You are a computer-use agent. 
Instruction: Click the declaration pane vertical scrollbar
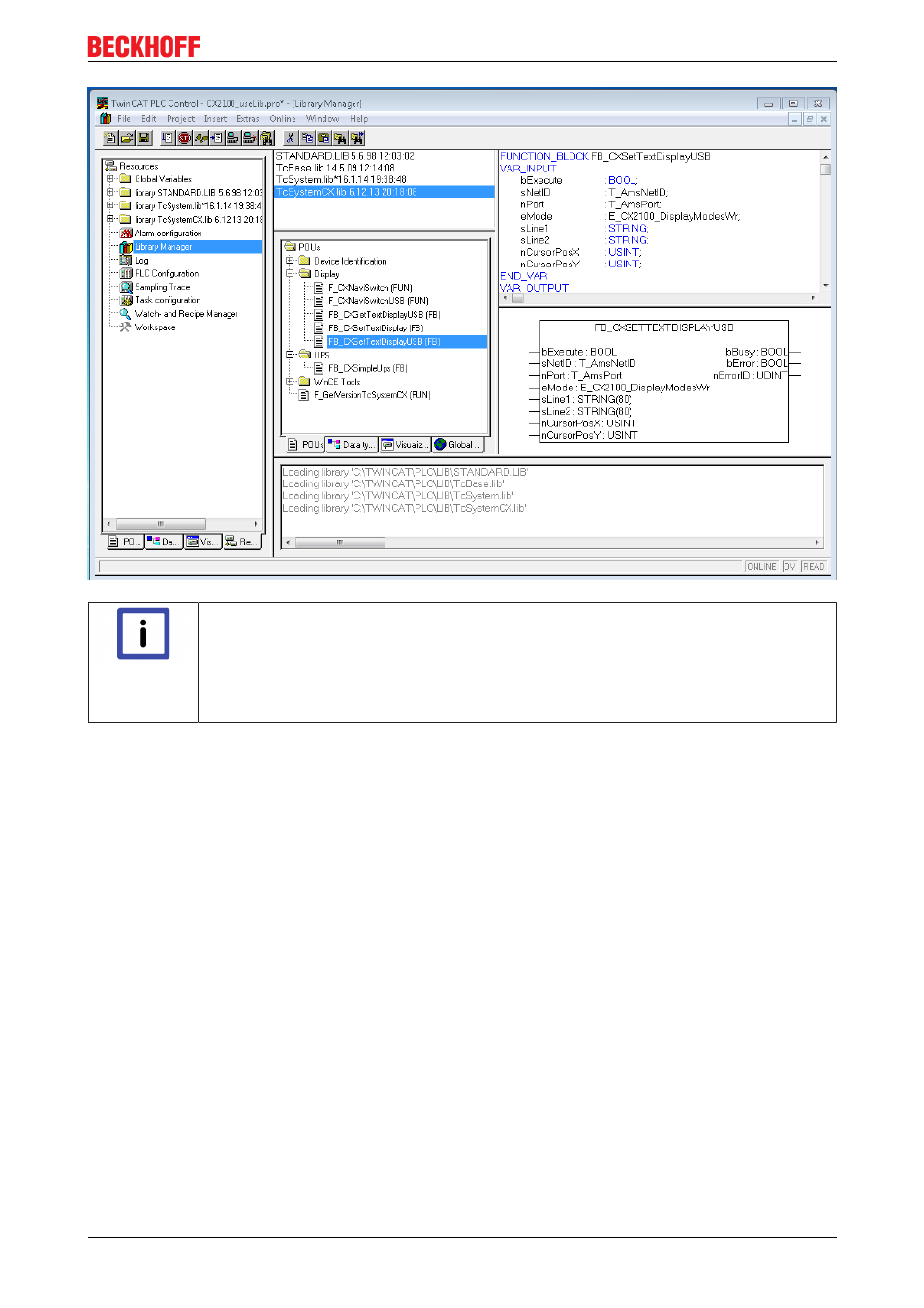826,221
